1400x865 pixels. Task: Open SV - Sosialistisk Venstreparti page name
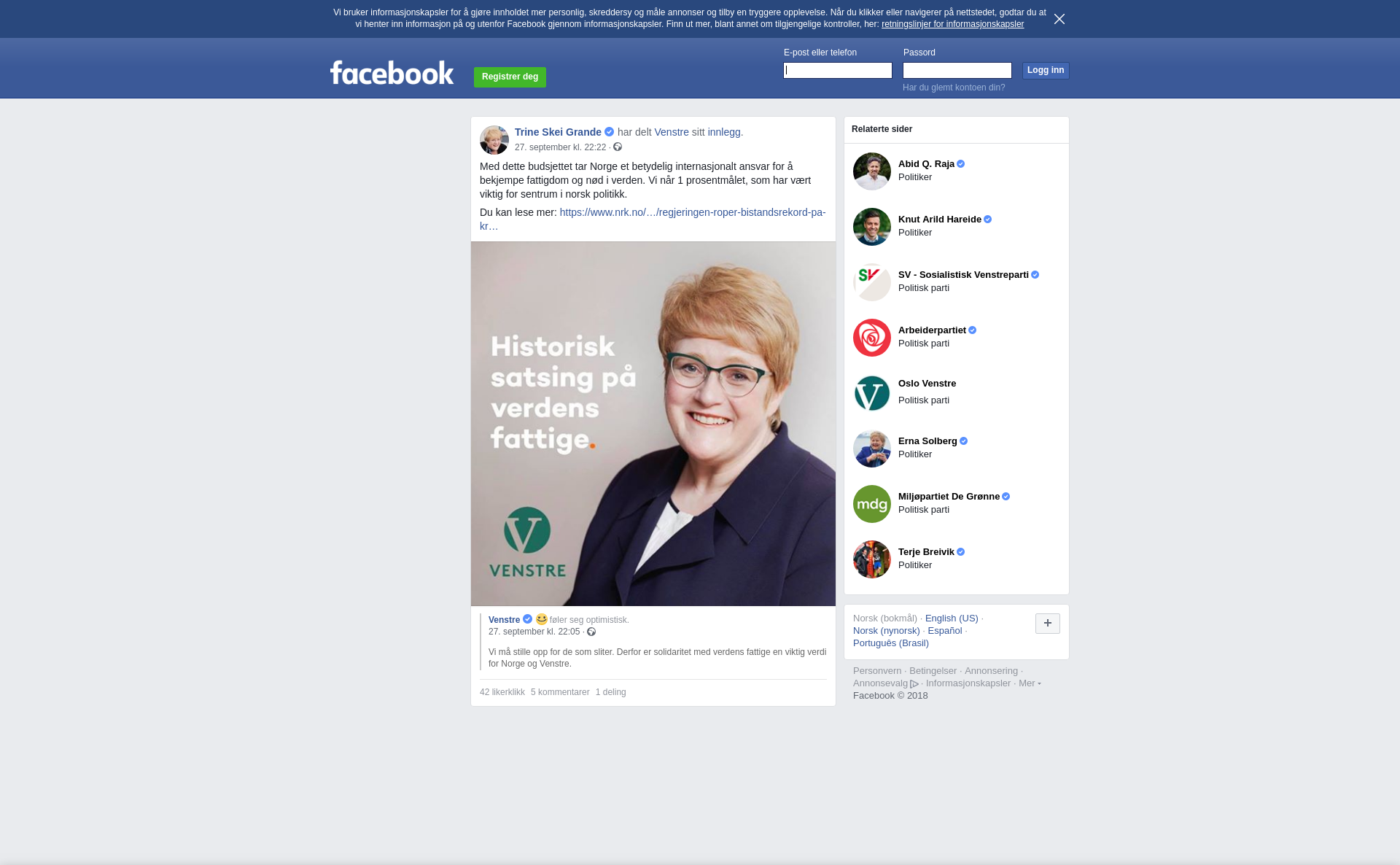[963, 275]
